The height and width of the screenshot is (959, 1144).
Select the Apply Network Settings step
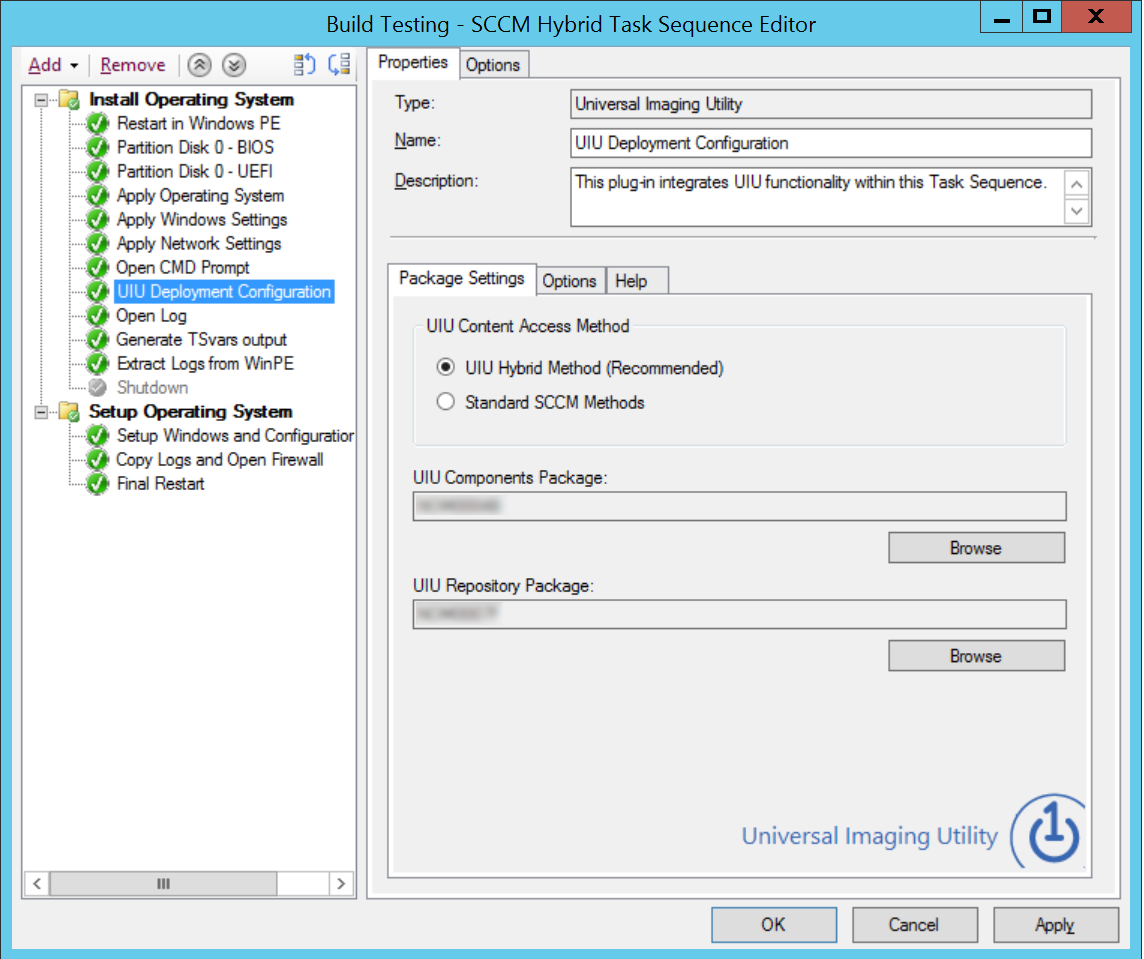click(x=199, y=244)
